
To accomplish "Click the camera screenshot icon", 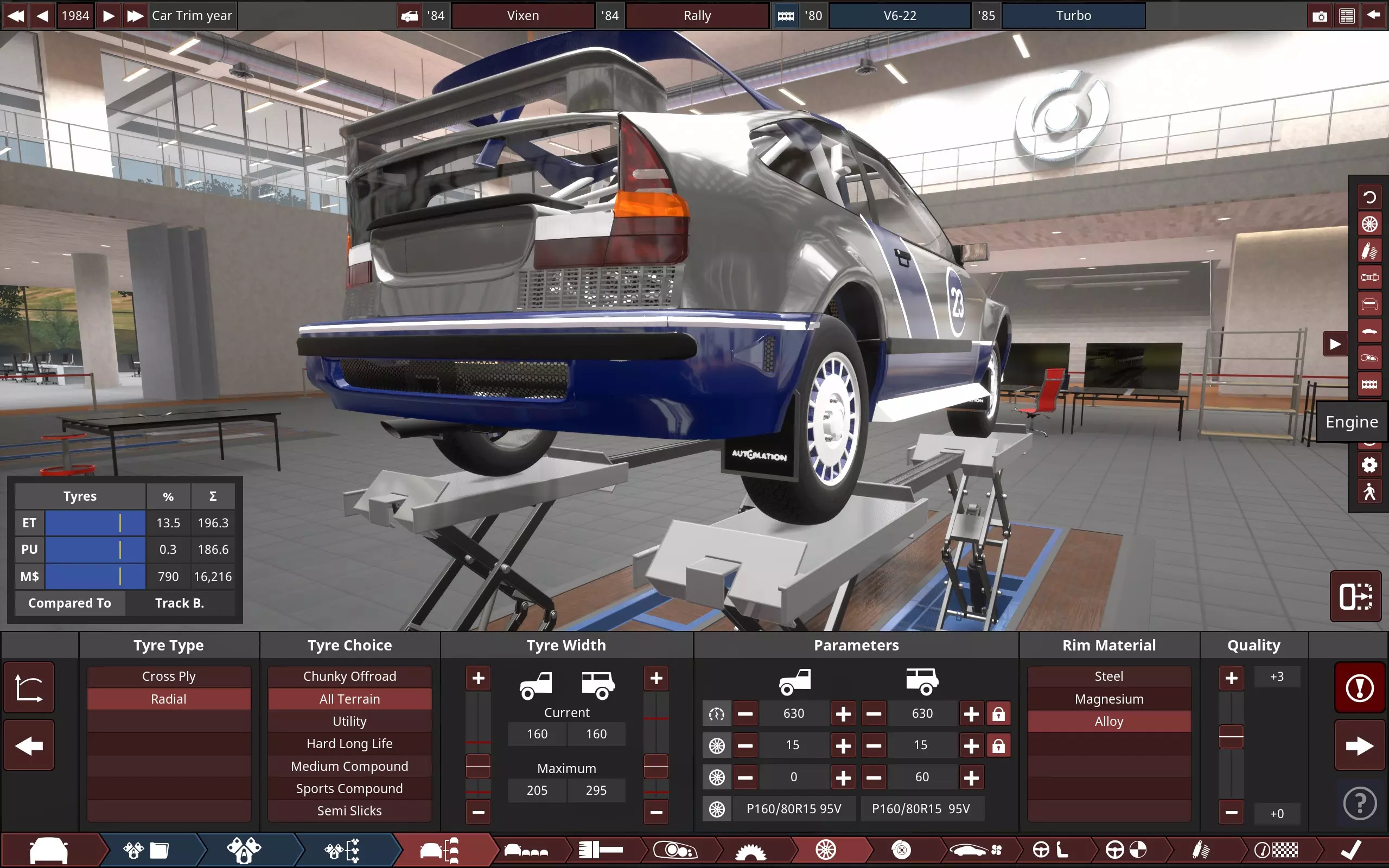I will tap(1320, 16).
